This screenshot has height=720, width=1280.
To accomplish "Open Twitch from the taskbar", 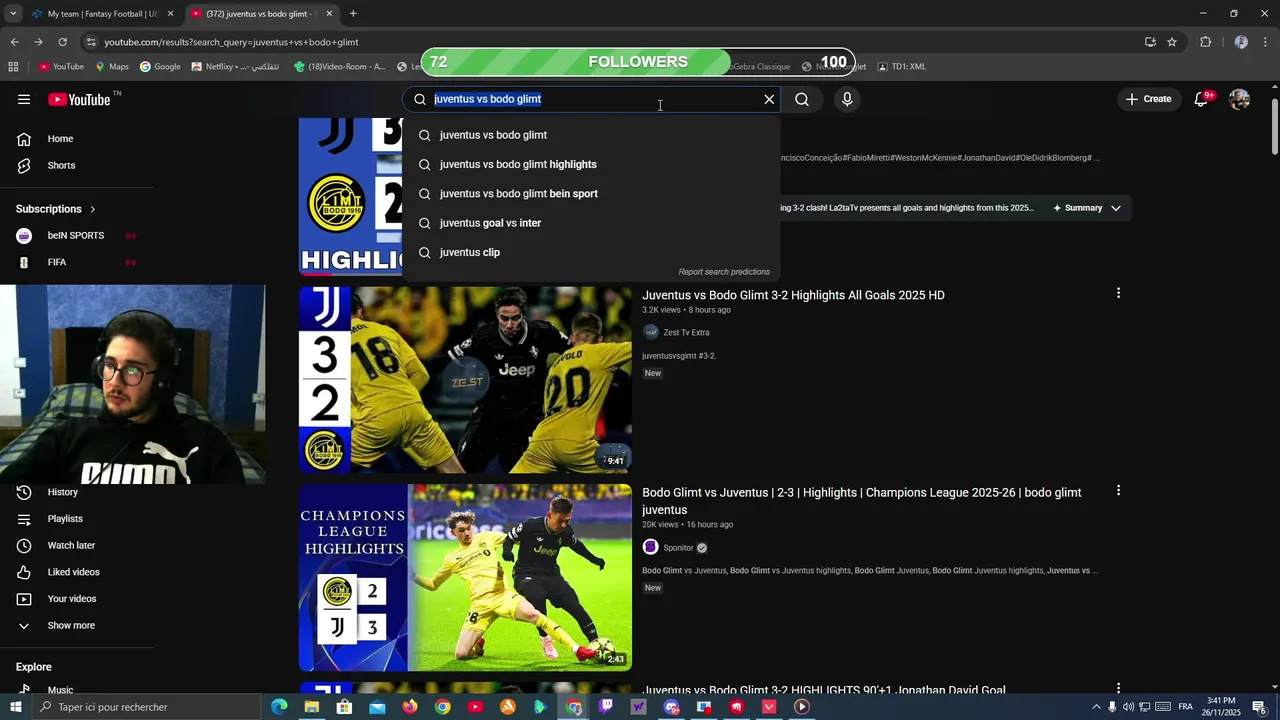I will [x=606, y=707].
